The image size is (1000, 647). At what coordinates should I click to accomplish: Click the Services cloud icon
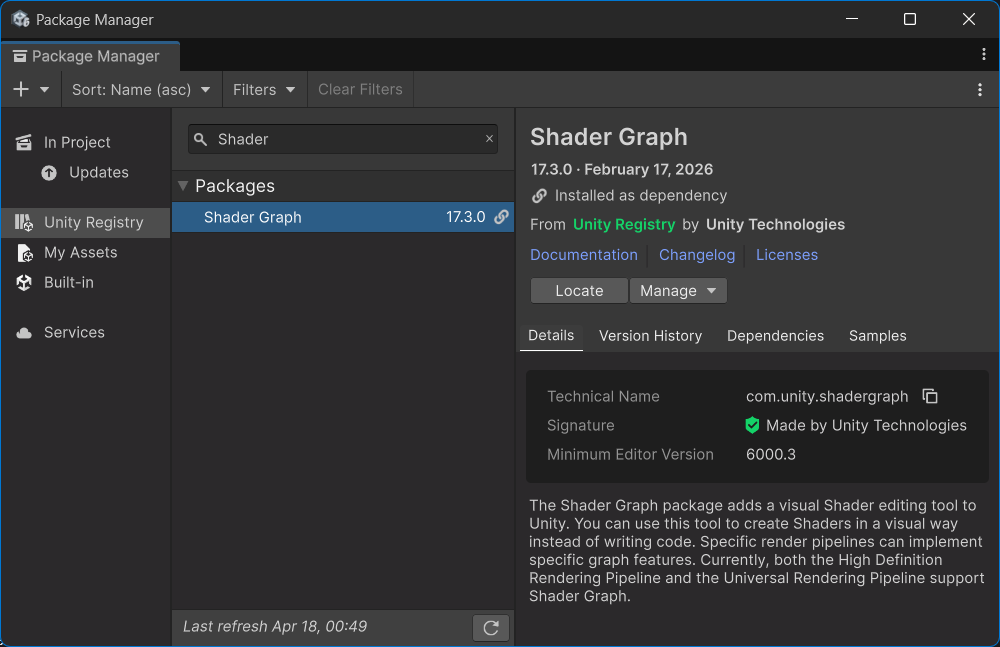24,332
